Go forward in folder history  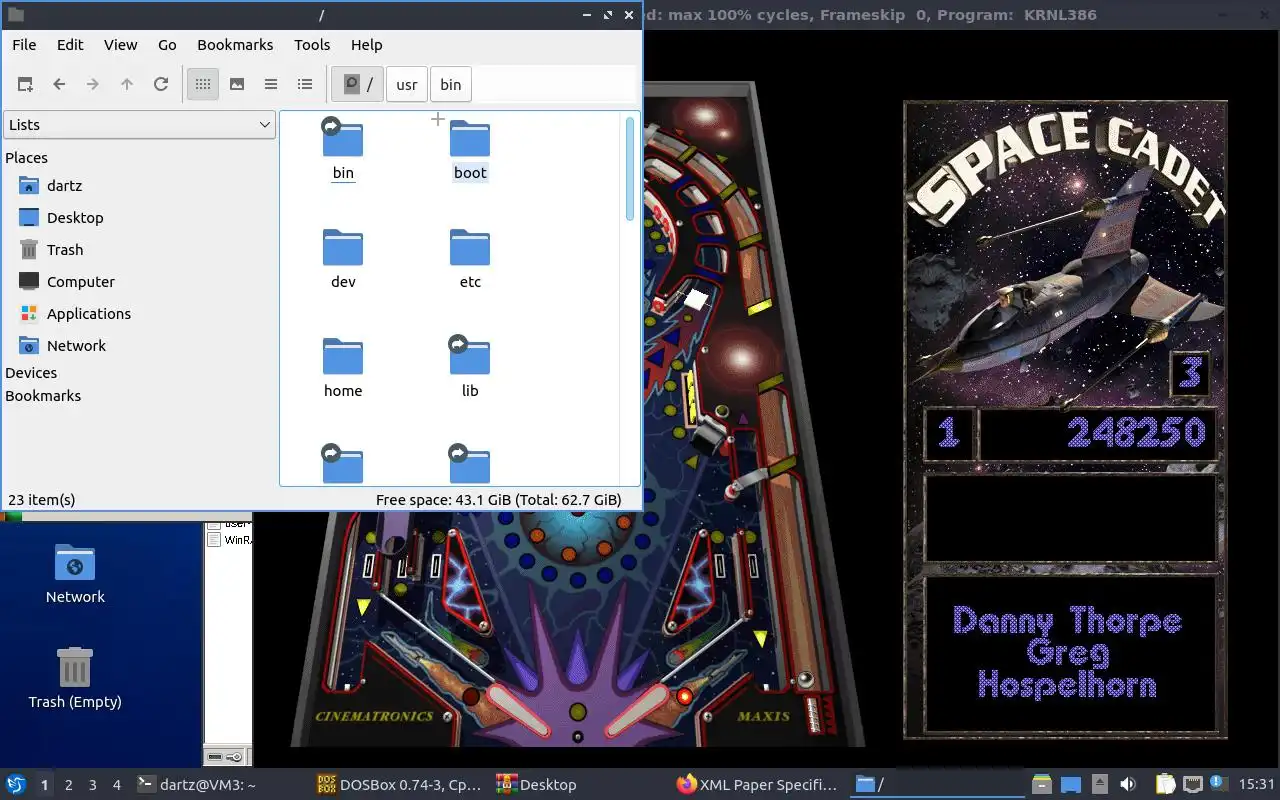[x=93, y=85]
